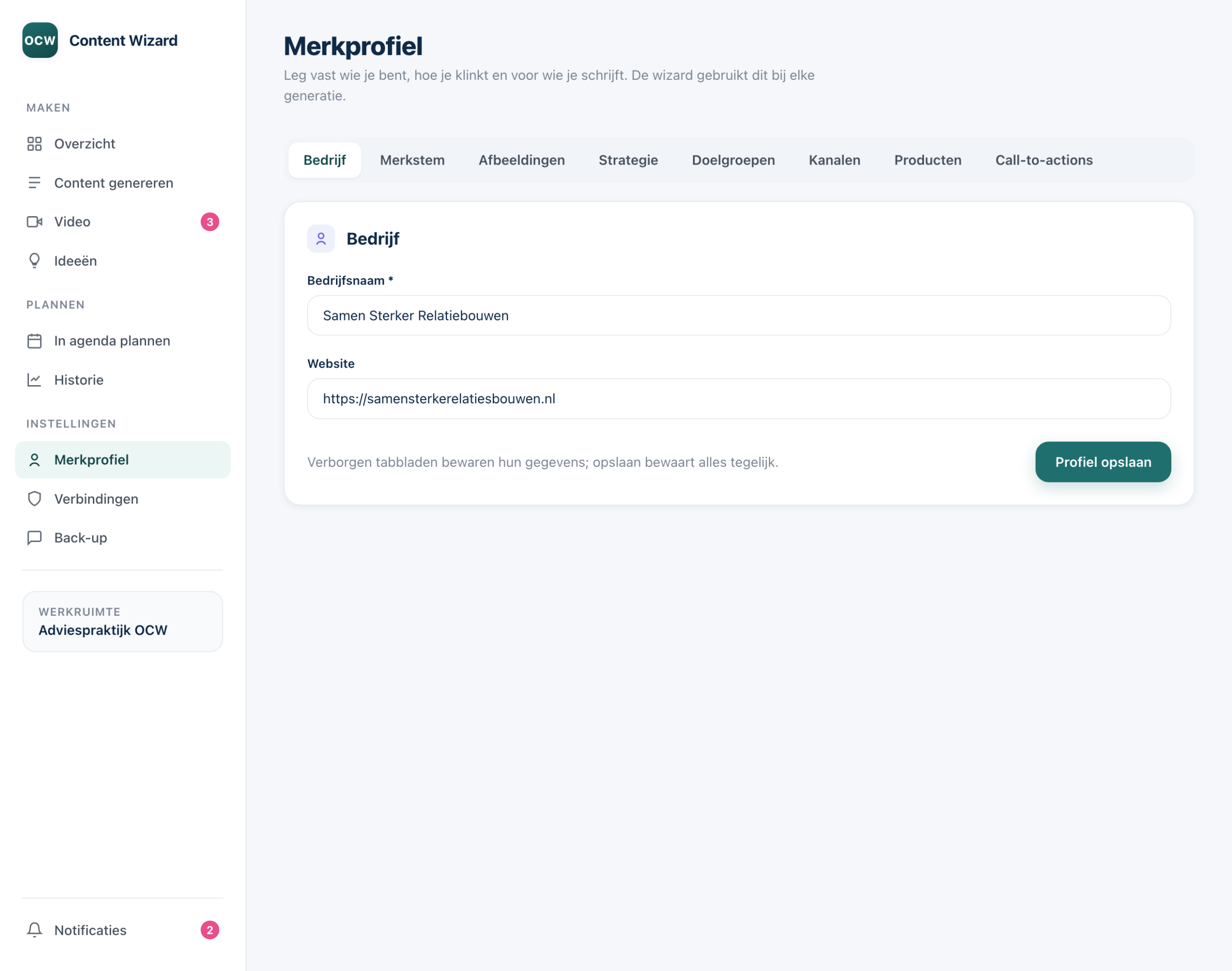The image size is (1232, 971).
Task: Switch to the Merkstem tab
Action: click(x=412, y=160)
